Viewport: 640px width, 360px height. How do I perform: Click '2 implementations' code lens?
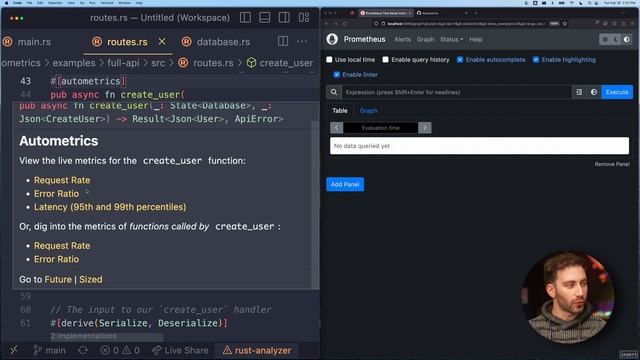pos(84,336)
